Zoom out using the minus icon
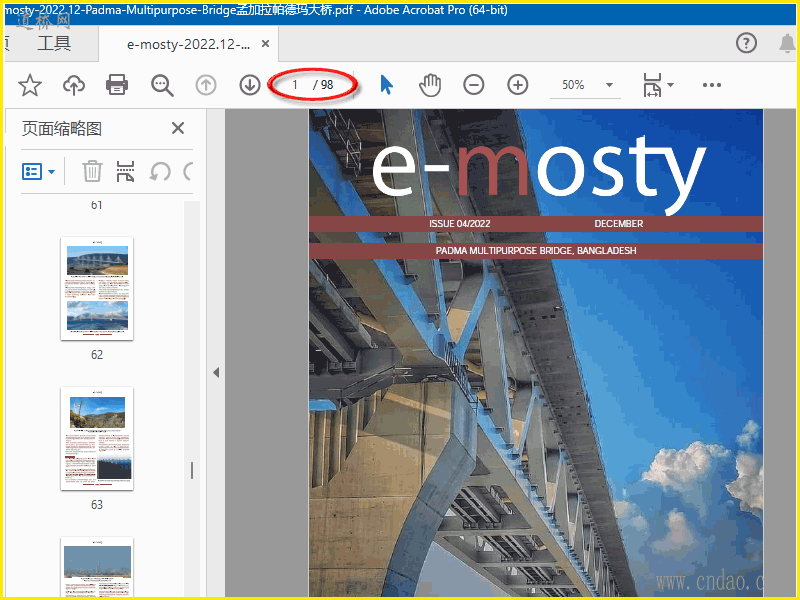 (474, 85)
